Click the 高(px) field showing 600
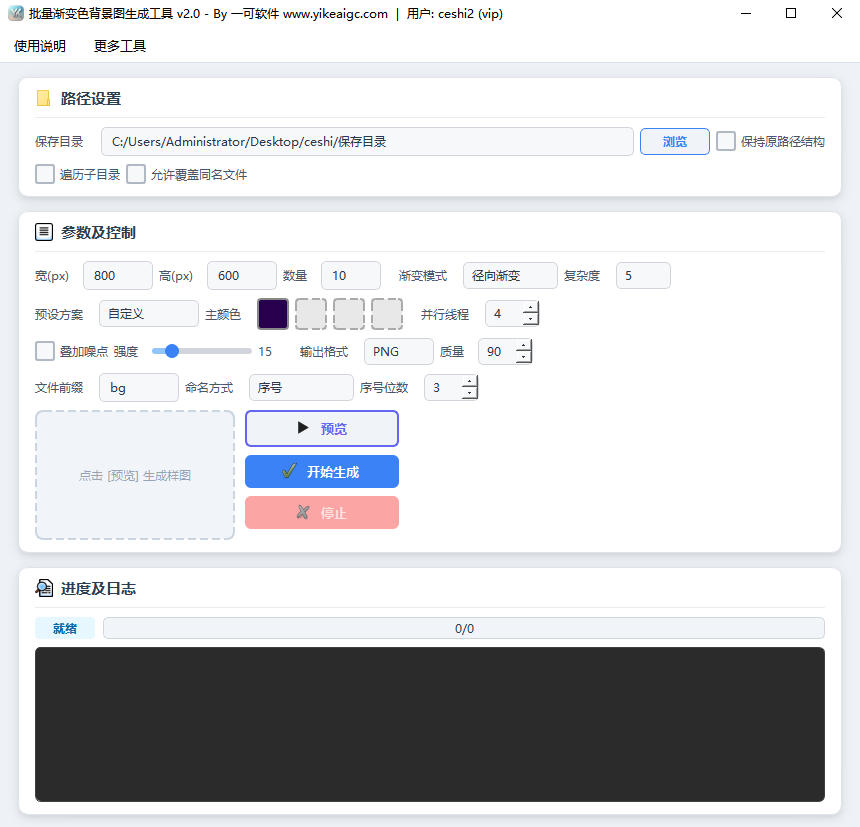The width and height of the screenshot is (860, 827). [242, 275]
